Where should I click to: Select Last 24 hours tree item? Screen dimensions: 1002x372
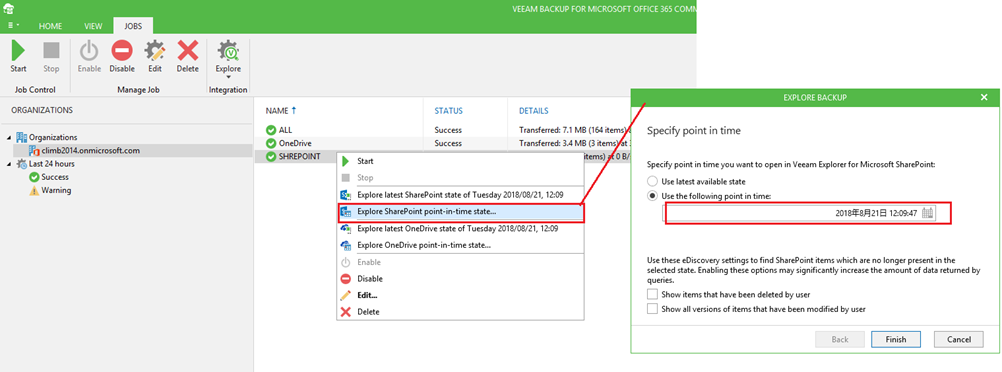[51, 164]
